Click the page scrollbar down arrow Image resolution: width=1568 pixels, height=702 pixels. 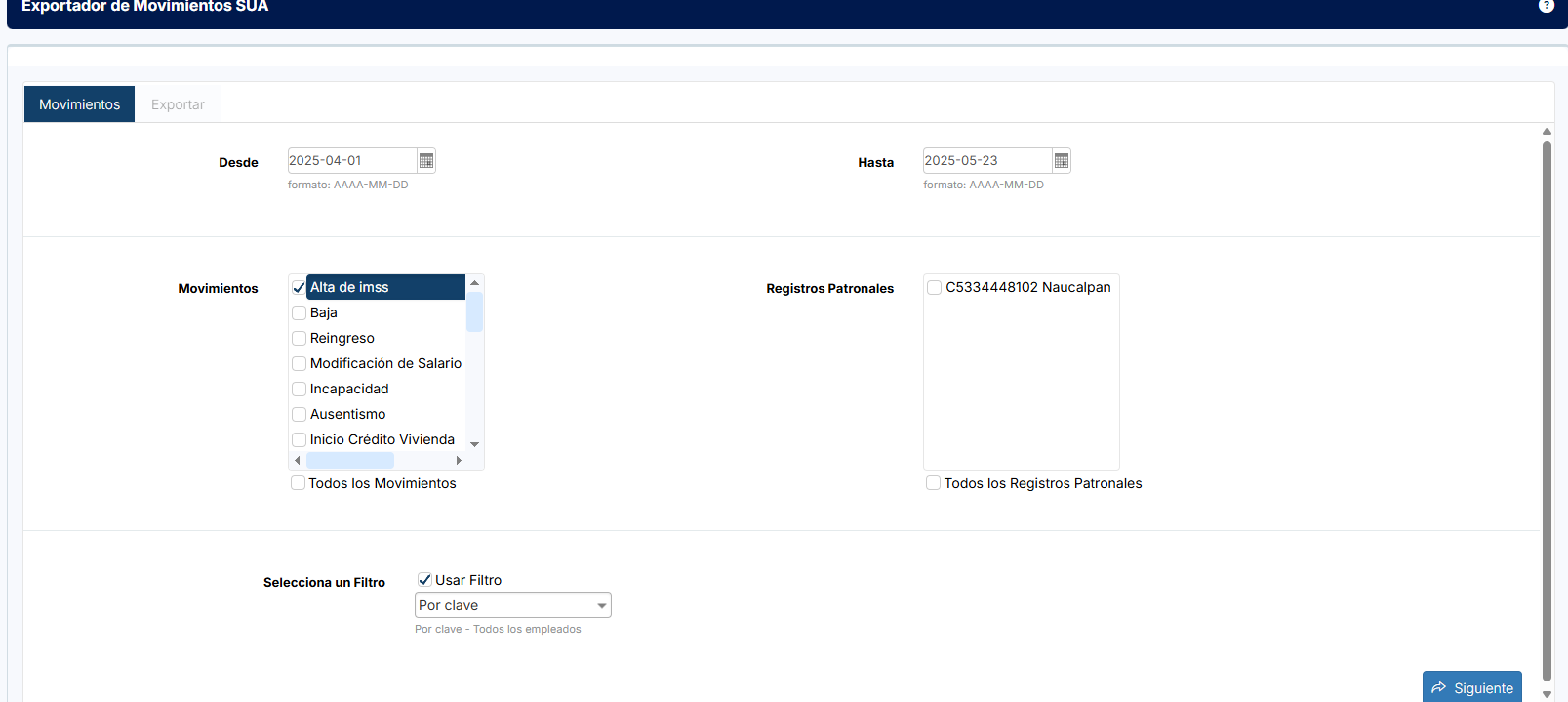(x=1547, y=694)
